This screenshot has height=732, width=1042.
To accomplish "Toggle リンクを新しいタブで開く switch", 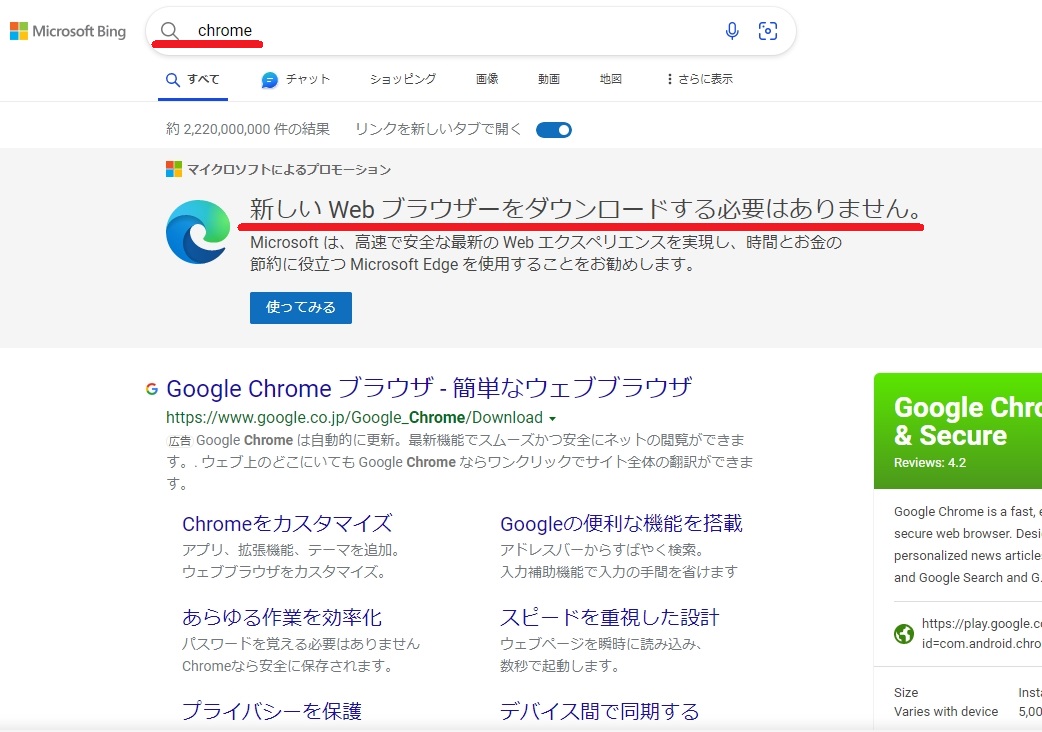I will click(x=554, y=130).
